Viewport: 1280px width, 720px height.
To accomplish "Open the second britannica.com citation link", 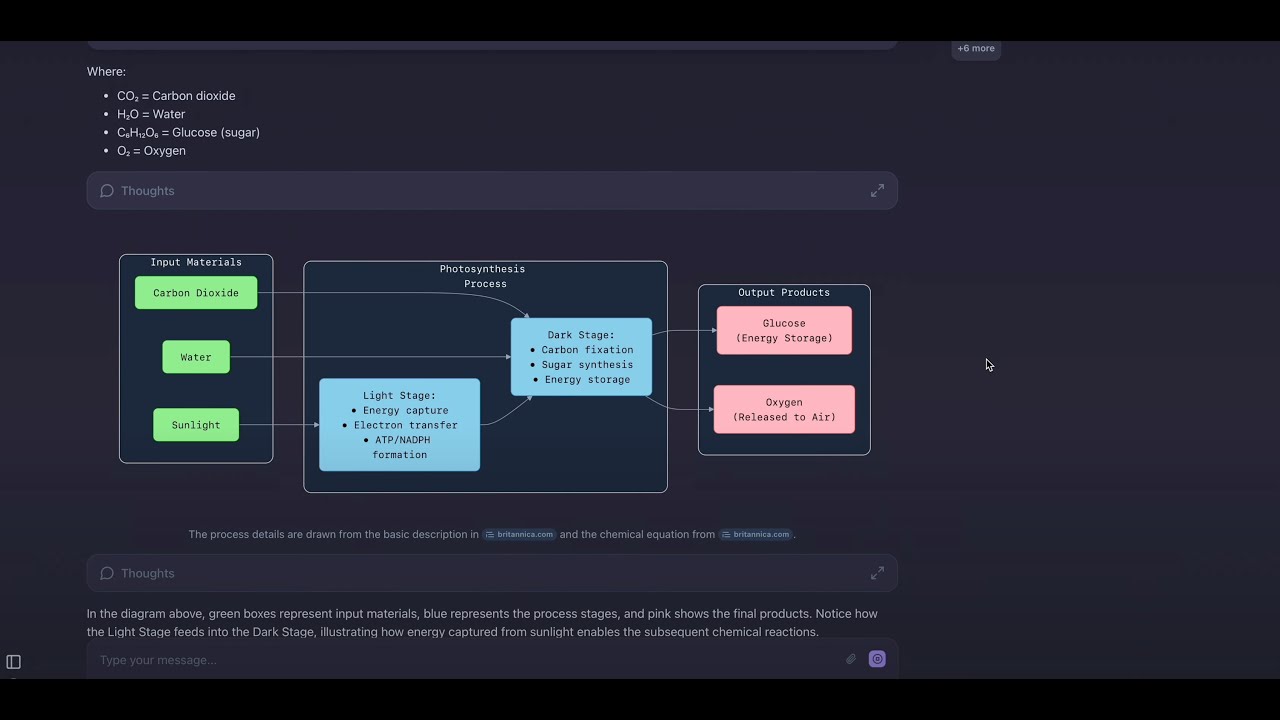I will pos(755,534).
